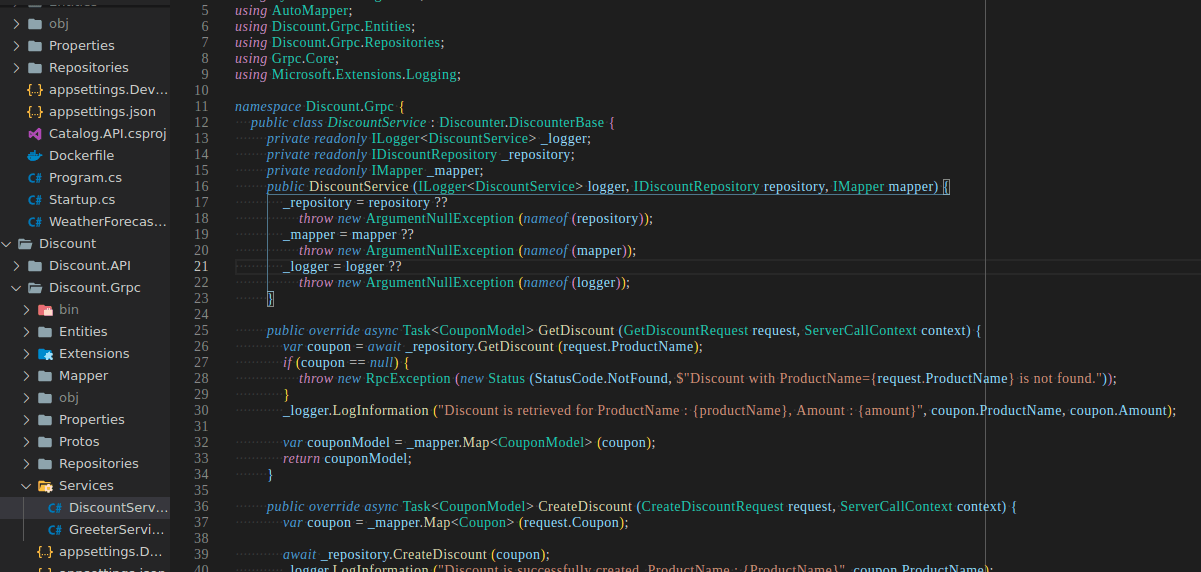Click 'IMapper _mapper' declaration on line 15
1201x572 pixels.
(425, 170)
